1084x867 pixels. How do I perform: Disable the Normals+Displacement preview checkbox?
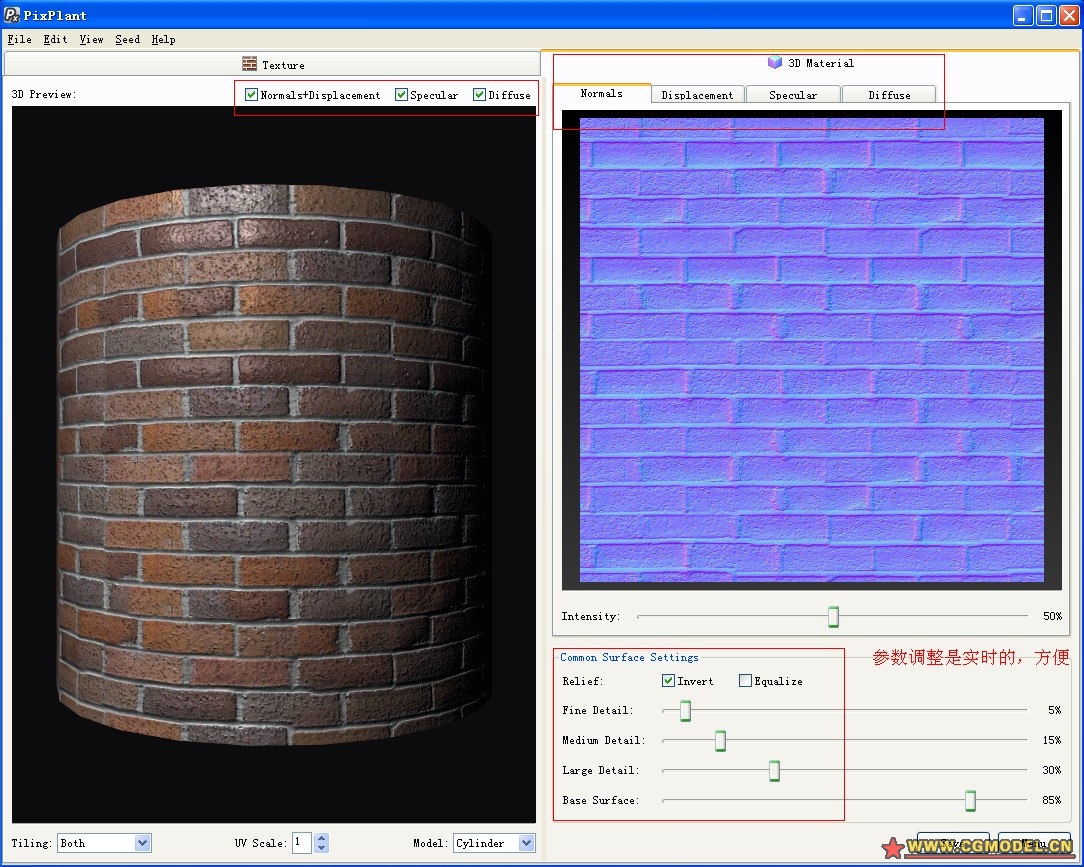point(252,95)
